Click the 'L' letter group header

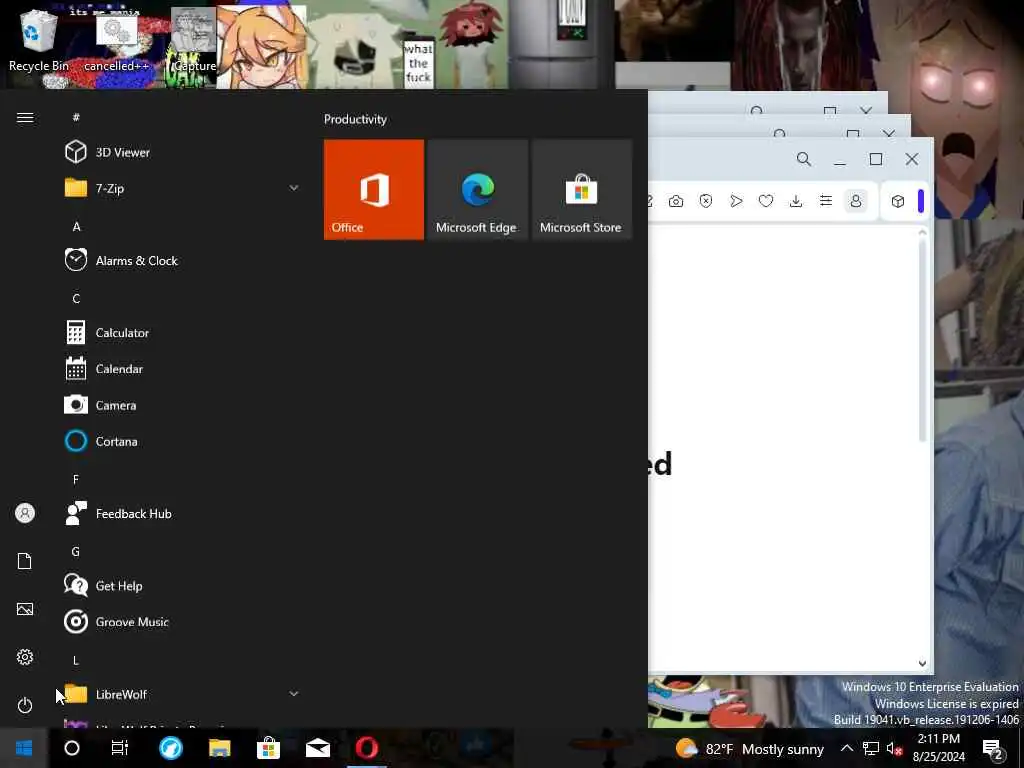coord(76,661)
